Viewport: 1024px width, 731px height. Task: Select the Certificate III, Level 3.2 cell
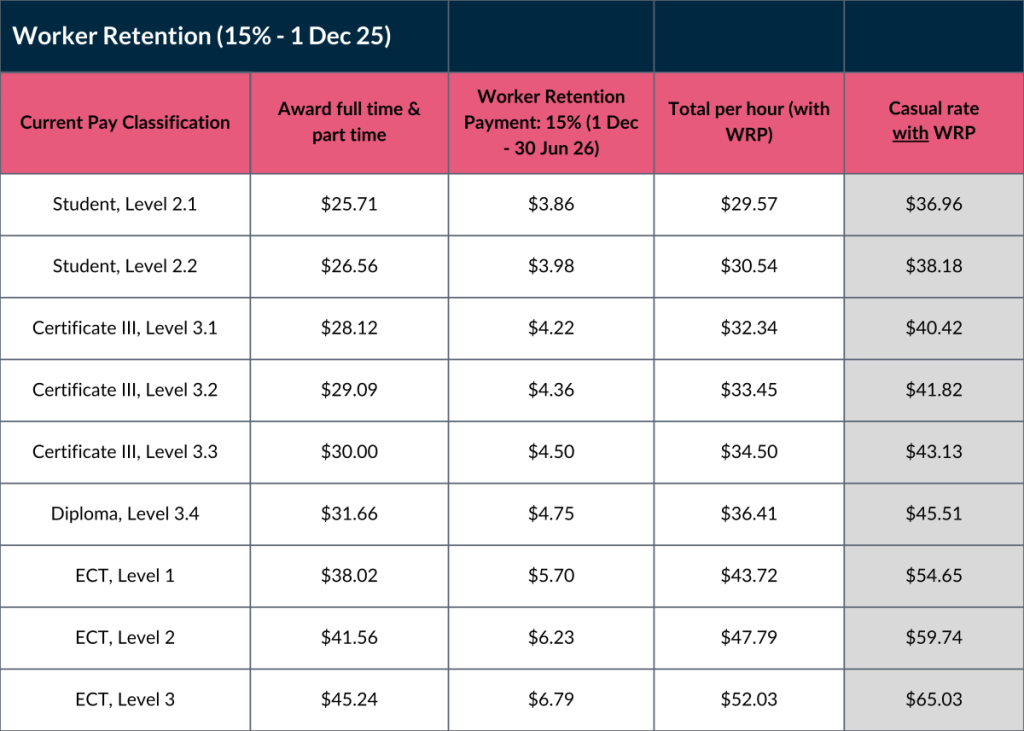click(x=125, y=390)
